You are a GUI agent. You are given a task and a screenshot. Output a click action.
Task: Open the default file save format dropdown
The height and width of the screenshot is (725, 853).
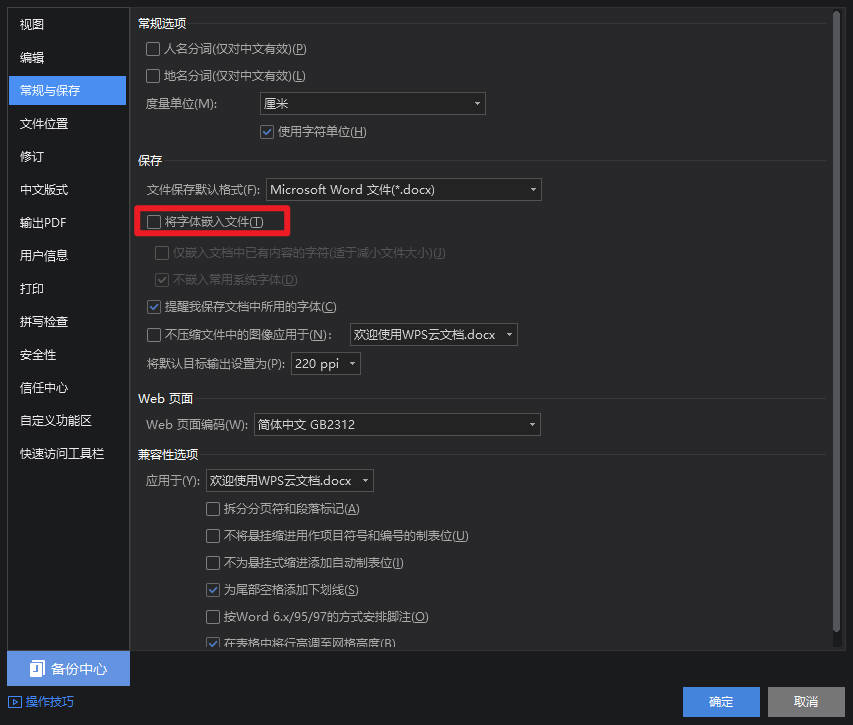tap(403, 189)
